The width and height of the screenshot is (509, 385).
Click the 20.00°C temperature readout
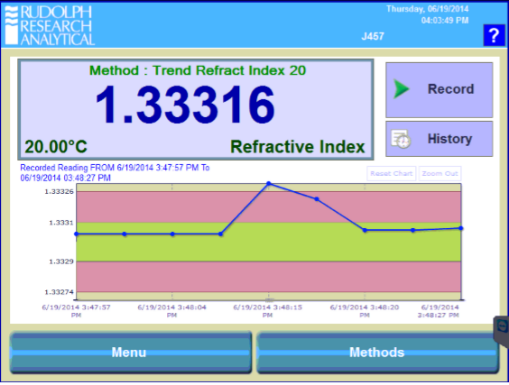coord(56,147)
